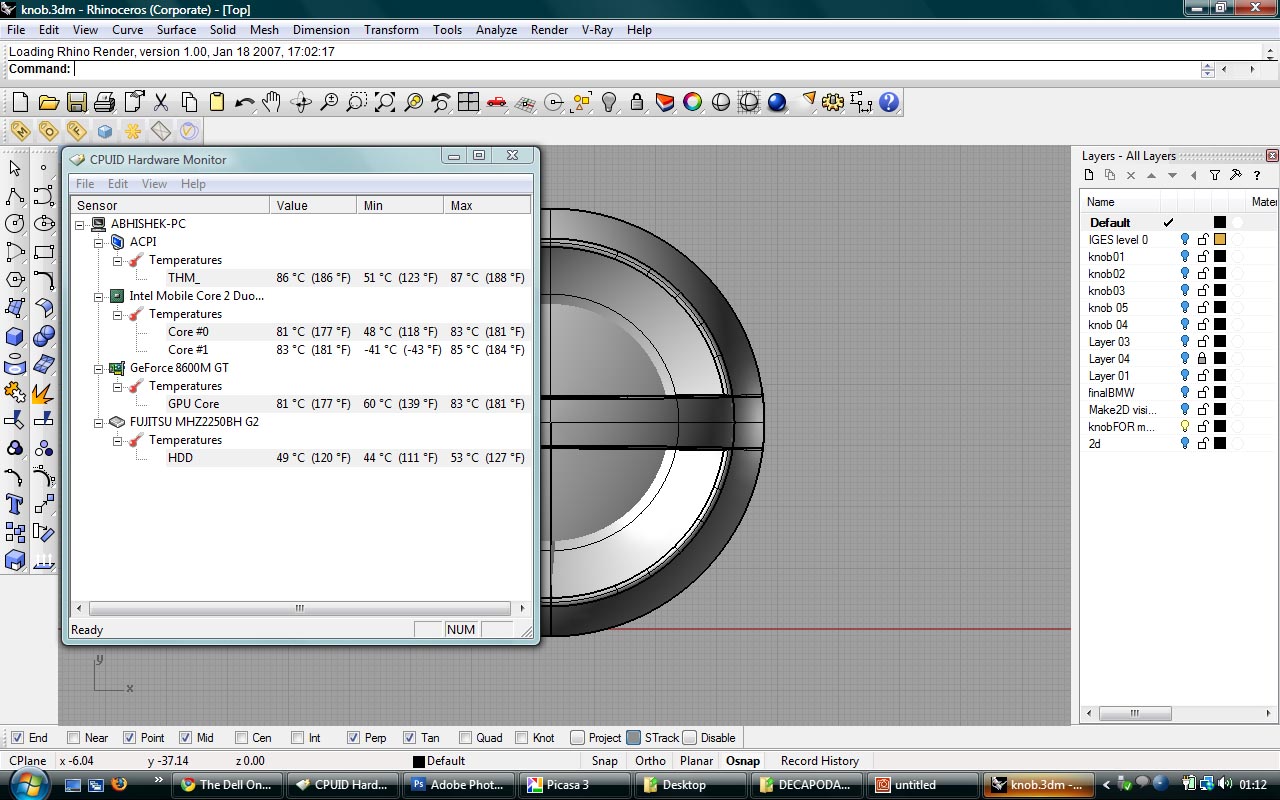This screenshot has height=800, width=1280.
Task: Collapse the ACPI node
Action: (99, 242)
